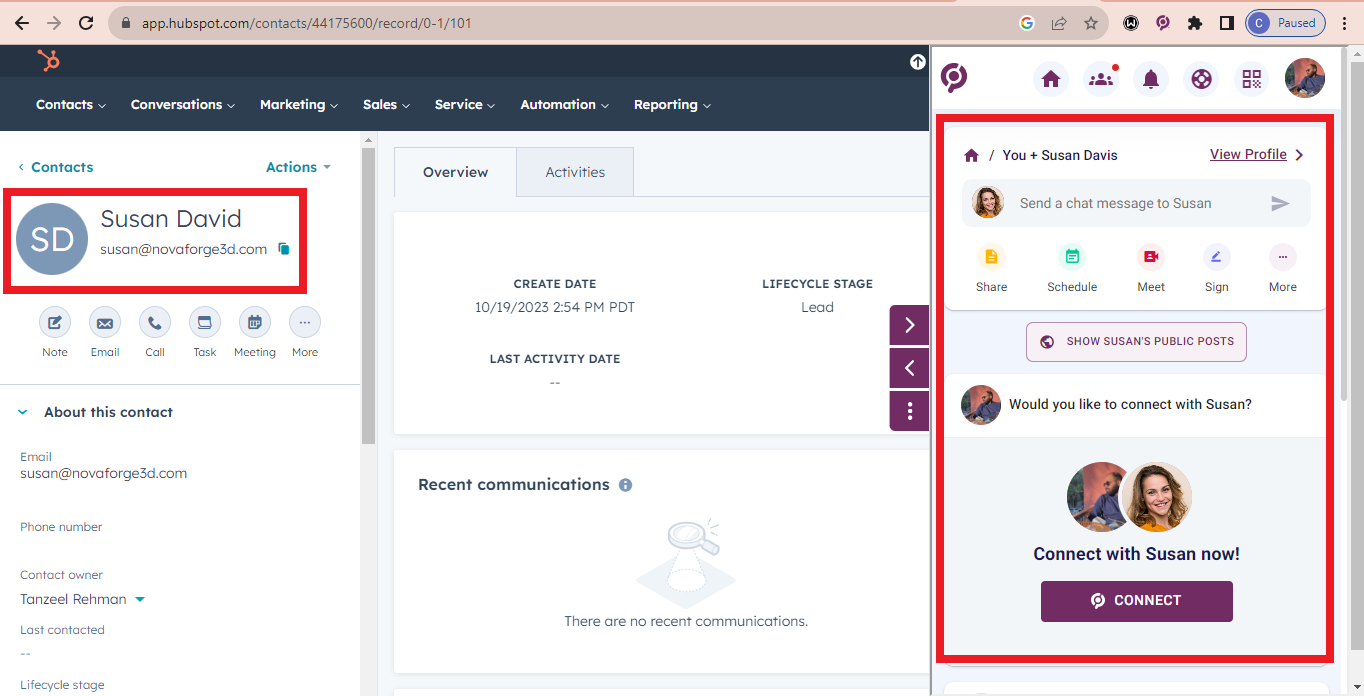Create a Task for the contact
This screenshot has height=696, width=1364.
point(205,322)
